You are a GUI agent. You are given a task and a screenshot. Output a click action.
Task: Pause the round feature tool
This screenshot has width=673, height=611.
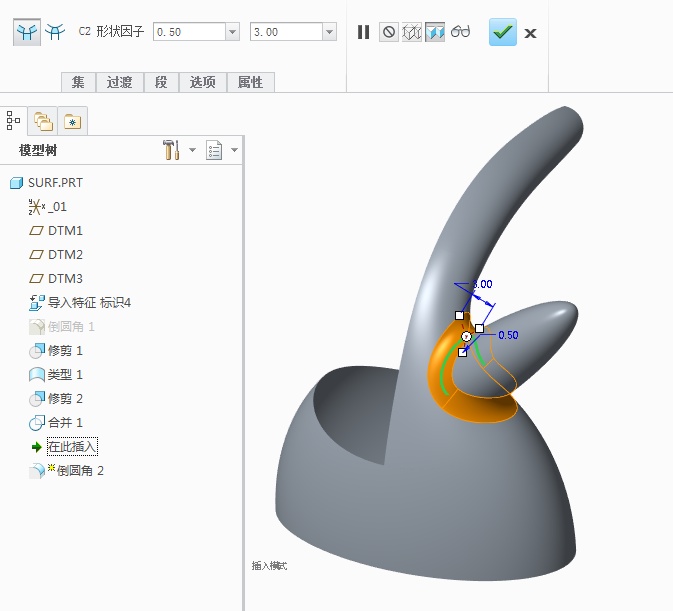click(363, 32)
